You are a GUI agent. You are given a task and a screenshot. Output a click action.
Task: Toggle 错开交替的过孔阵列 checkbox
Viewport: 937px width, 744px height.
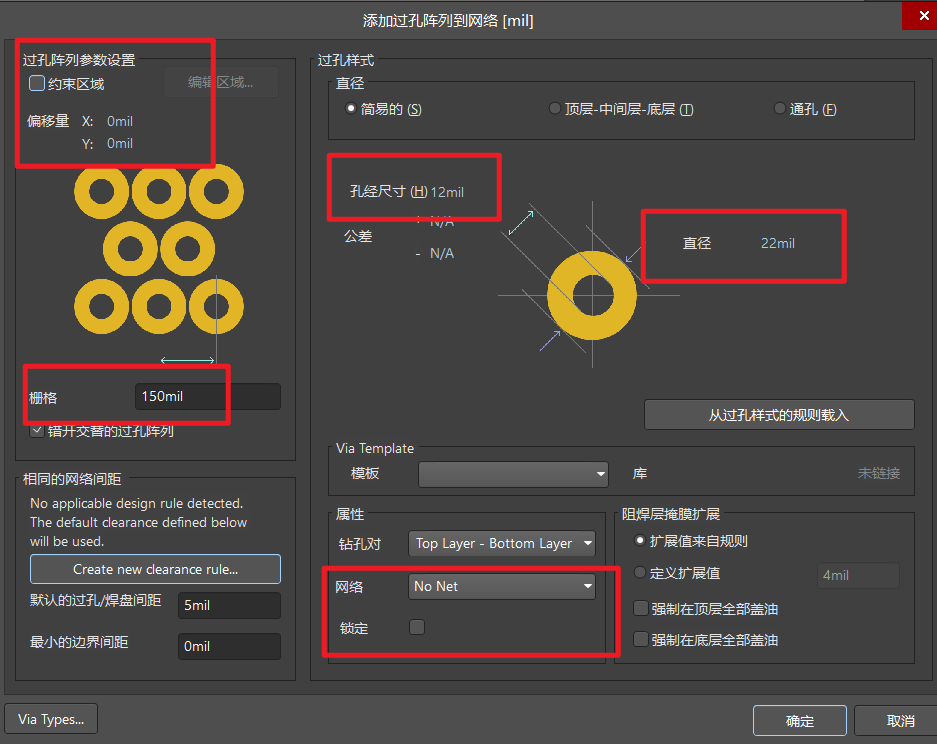point(37,431)
